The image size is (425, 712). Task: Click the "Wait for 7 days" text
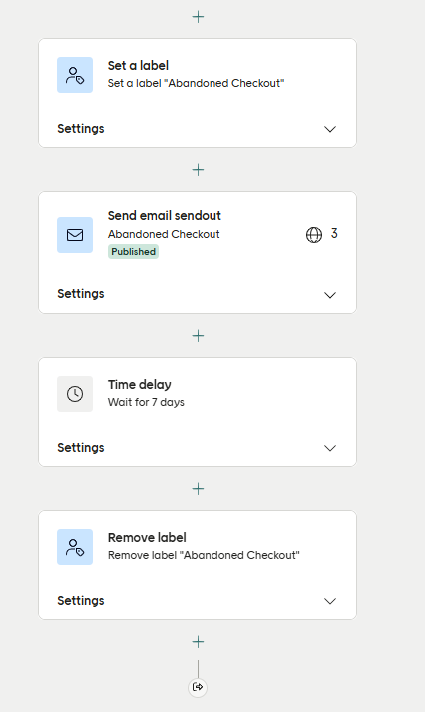[146, 402]
